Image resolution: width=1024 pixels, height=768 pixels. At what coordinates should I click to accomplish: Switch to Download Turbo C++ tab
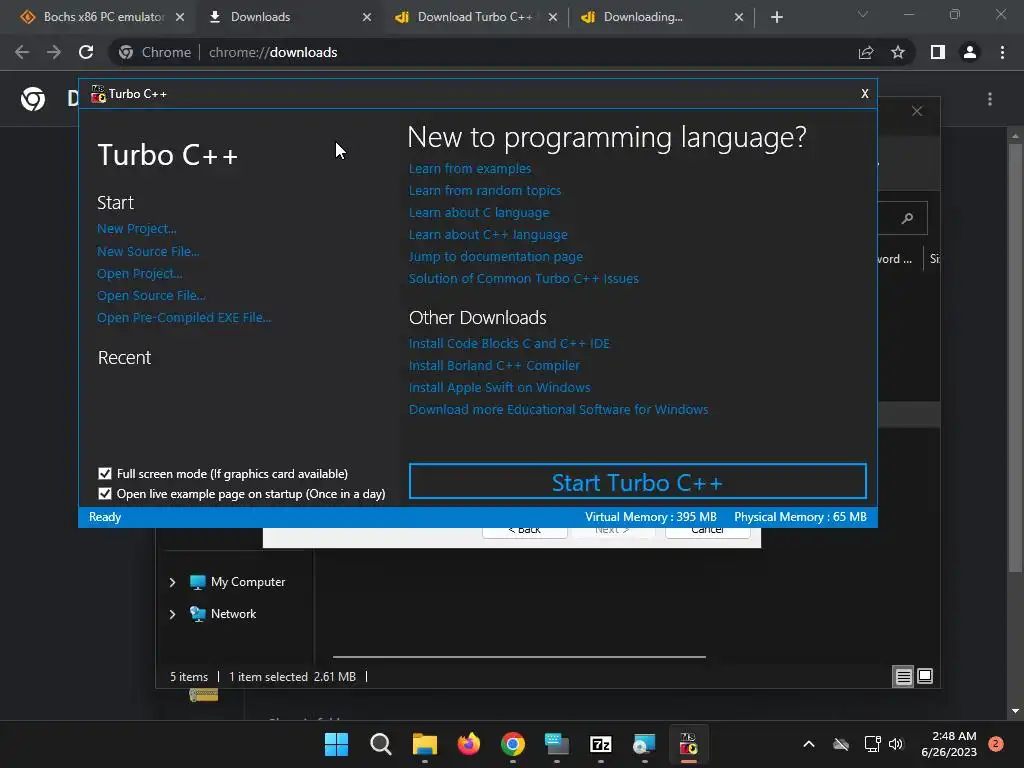[x=475, y=17]
